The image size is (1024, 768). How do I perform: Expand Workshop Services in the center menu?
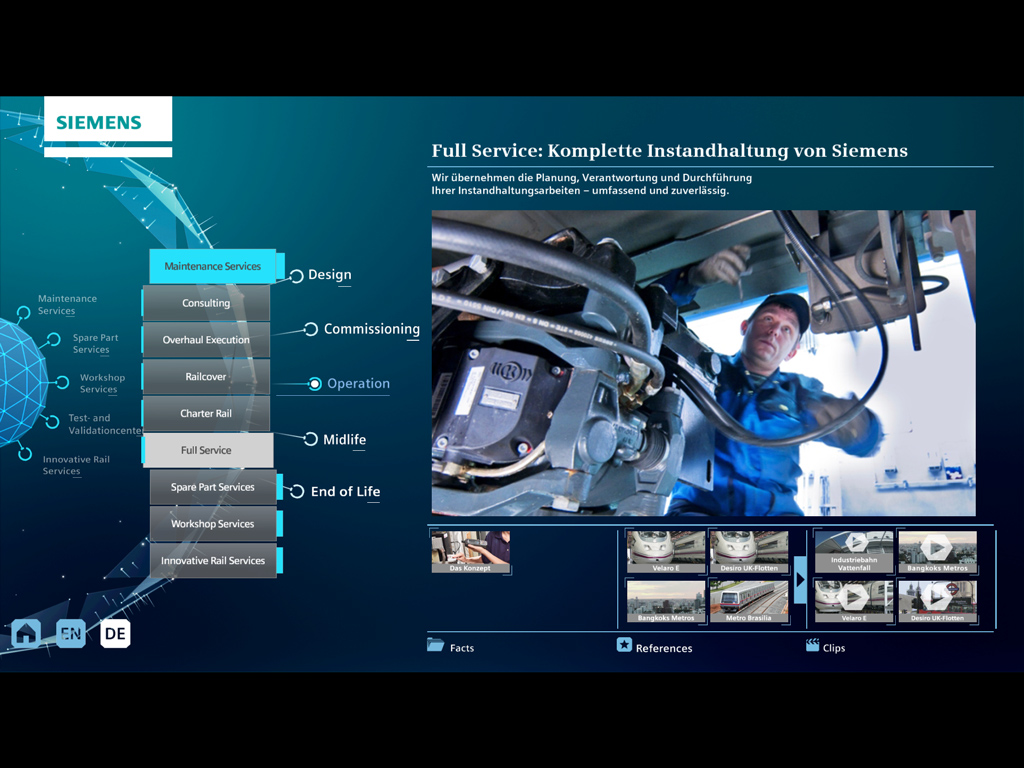(213, 524)
